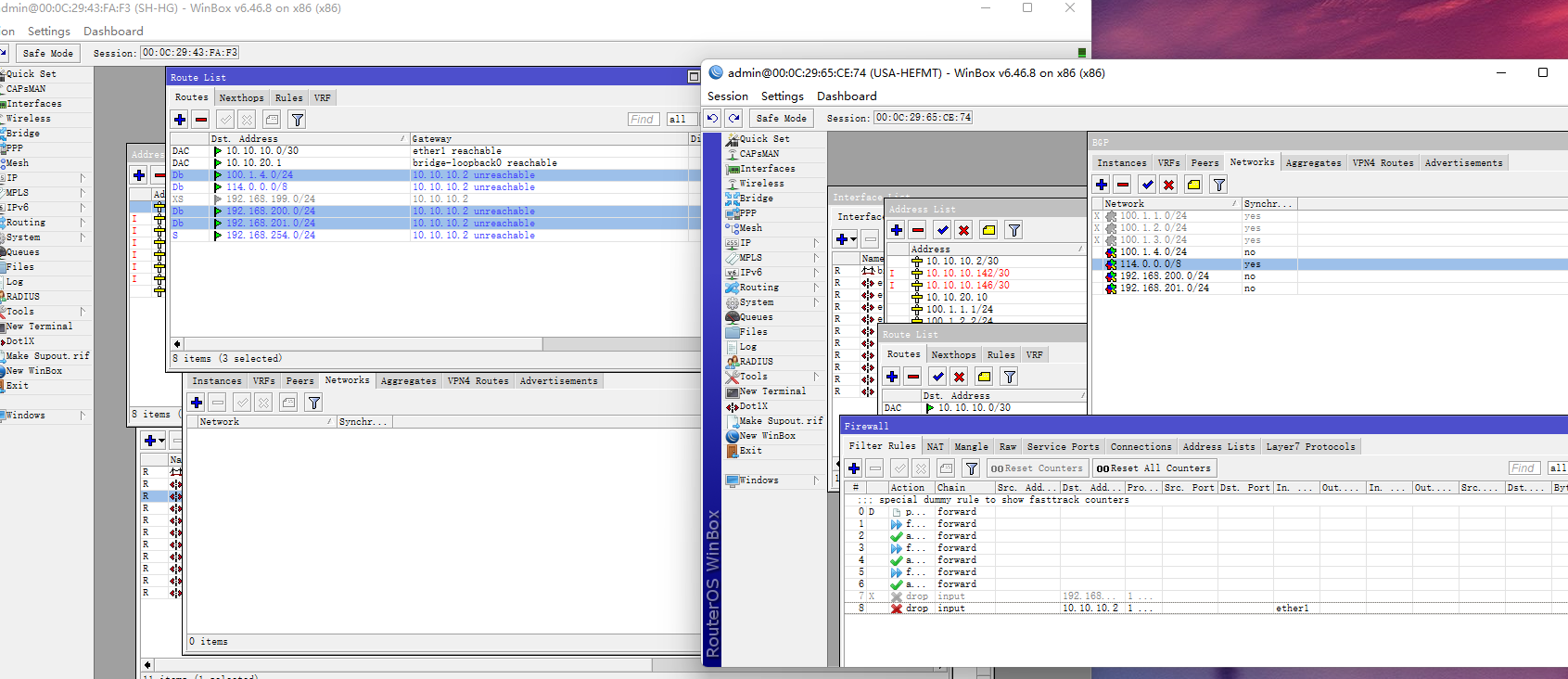Click the disable red X in BGP Networks toolbar

tap(1168, 185)
